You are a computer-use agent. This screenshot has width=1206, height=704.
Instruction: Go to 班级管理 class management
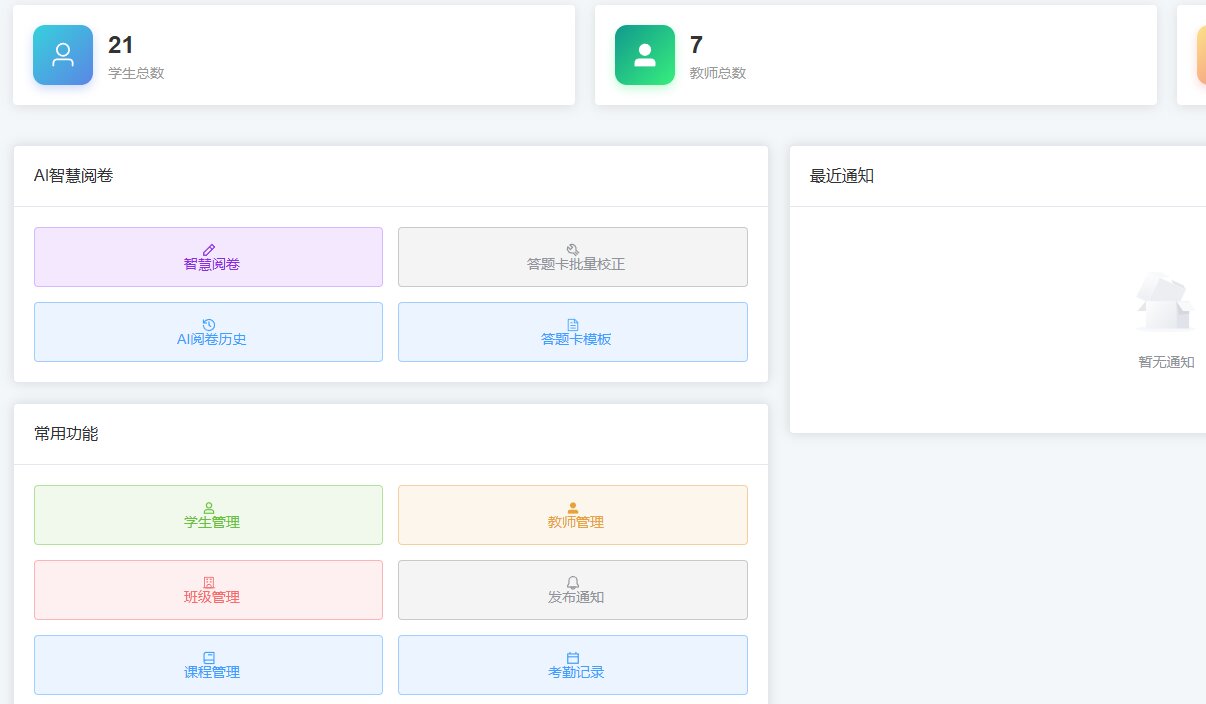point(208,590)
